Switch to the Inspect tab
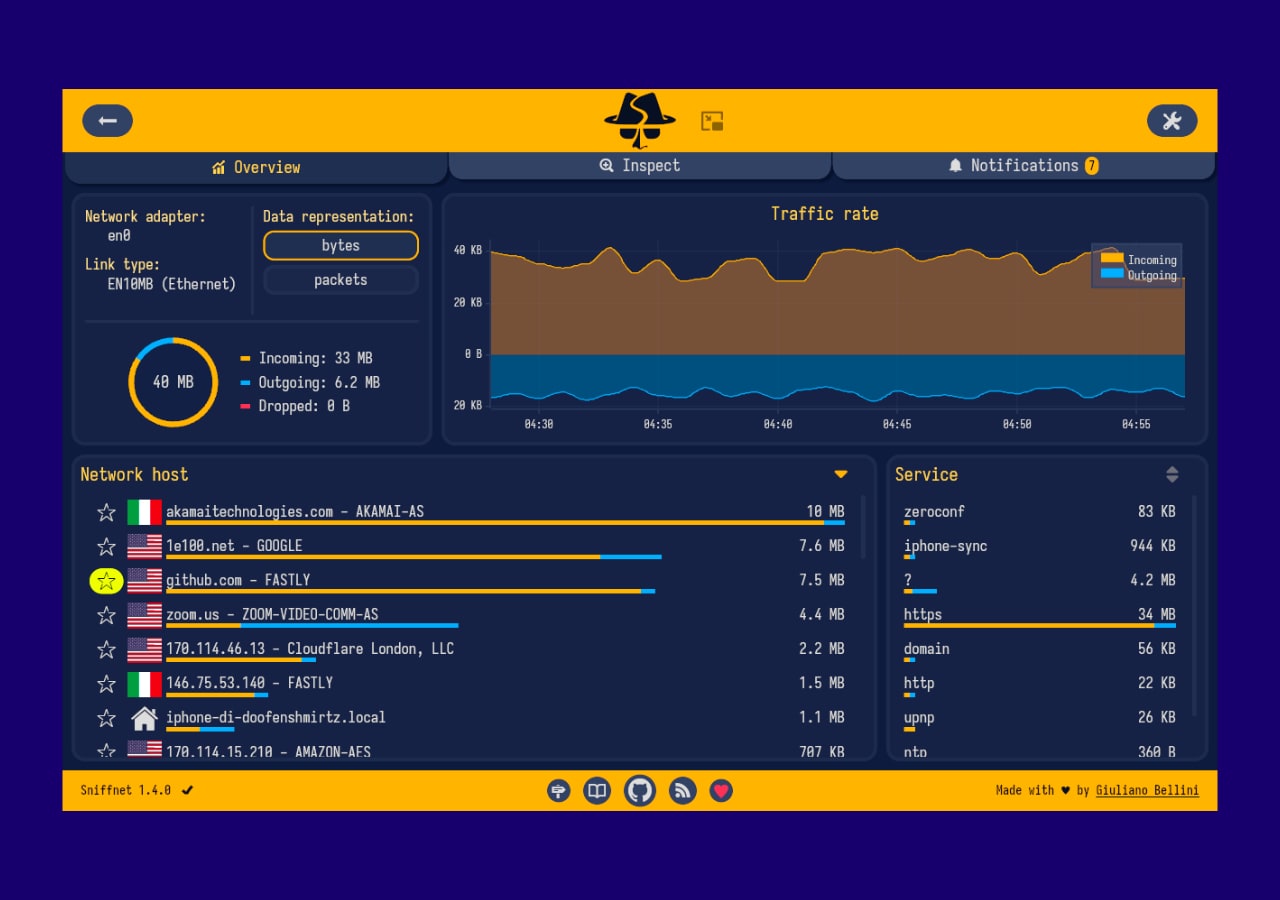The image size is (1280, 900). tap(639, 166)
